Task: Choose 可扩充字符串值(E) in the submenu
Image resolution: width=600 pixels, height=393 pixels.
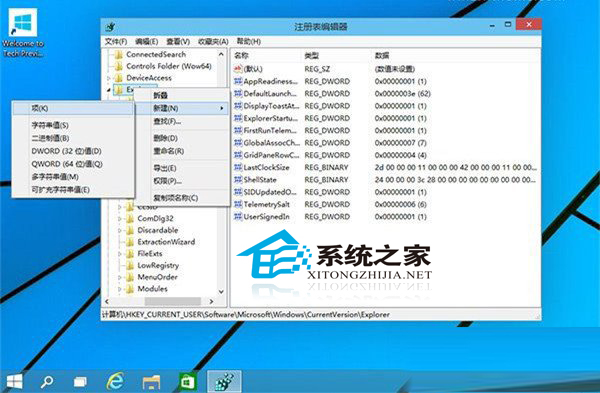Action: pos(73,189)
